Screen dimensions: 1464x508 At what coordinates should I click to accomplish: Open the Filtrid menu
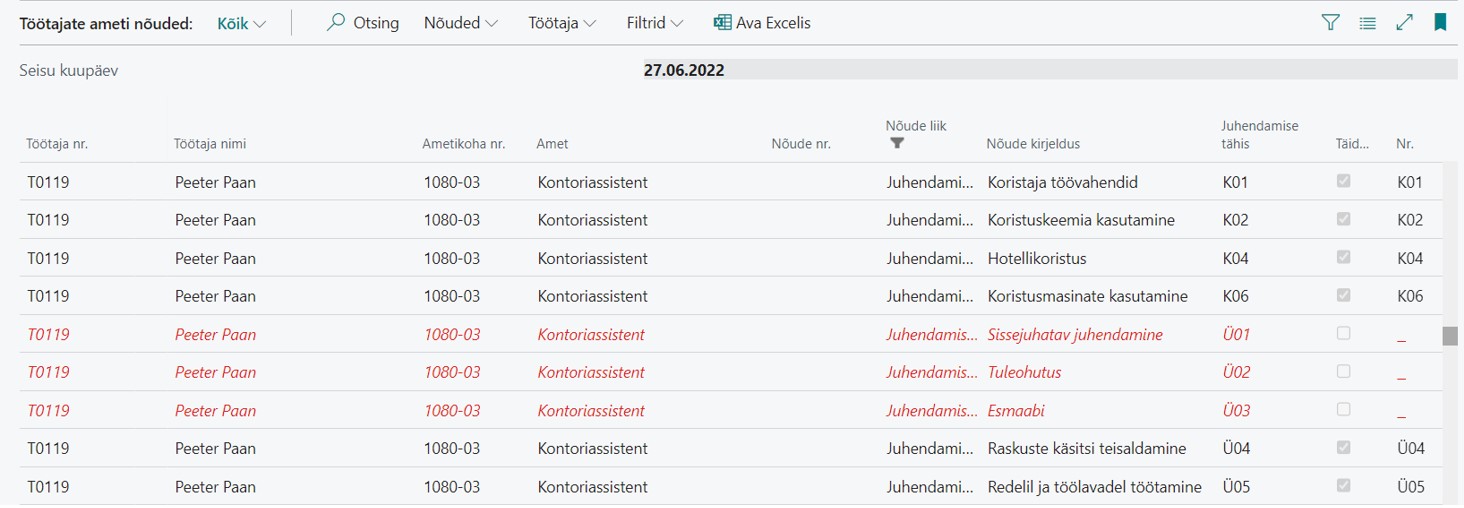655,23
